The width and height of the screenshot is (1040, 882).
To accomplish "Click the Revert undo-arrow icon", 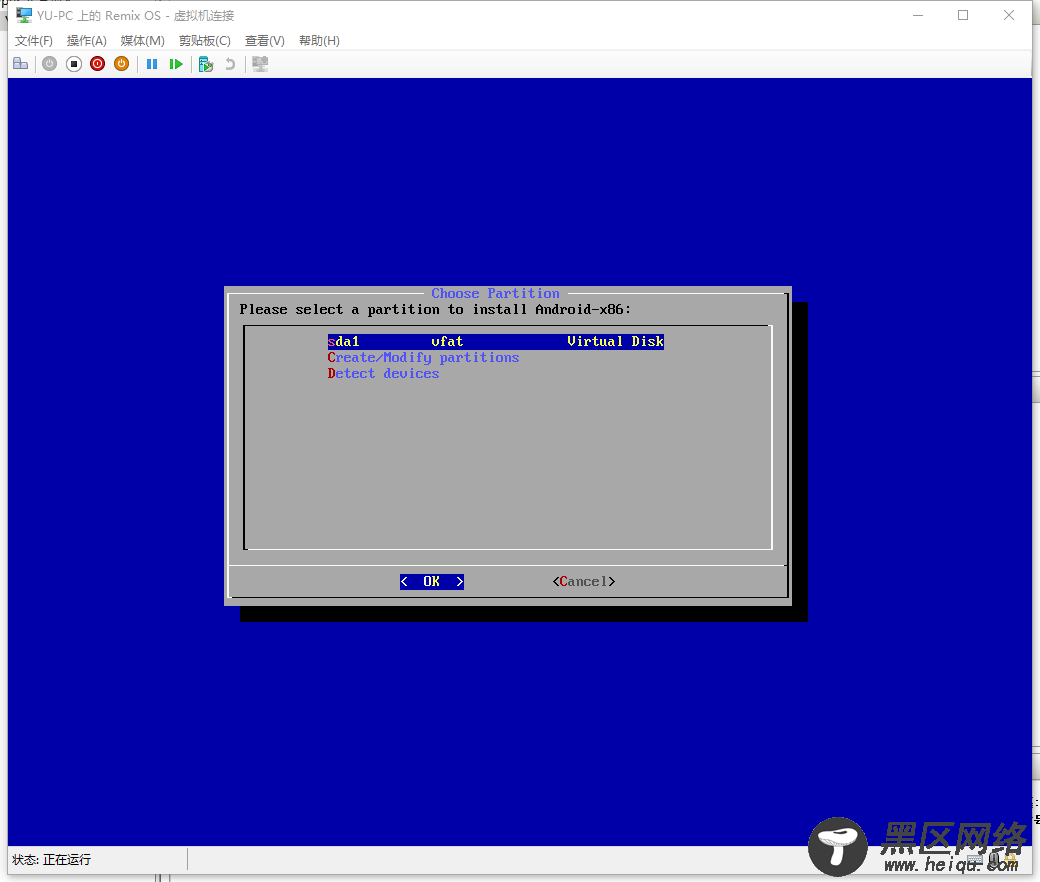I will pos(230,64).
